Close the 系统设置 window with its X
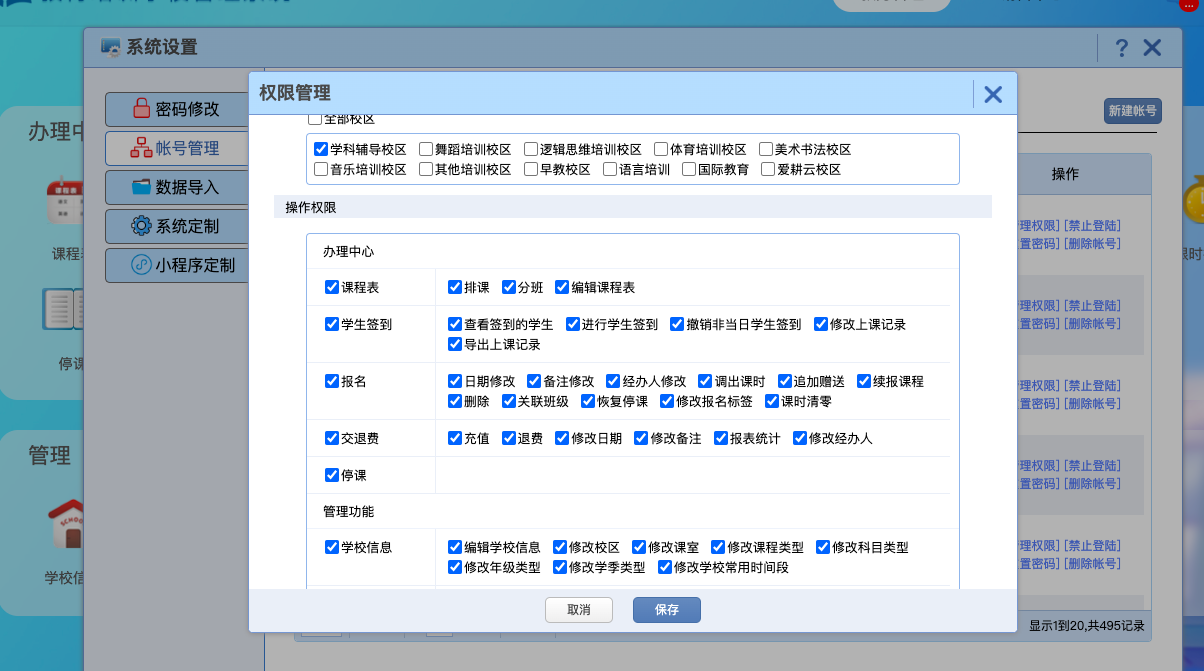1204x671 pixels. (x=1152, y=47)
